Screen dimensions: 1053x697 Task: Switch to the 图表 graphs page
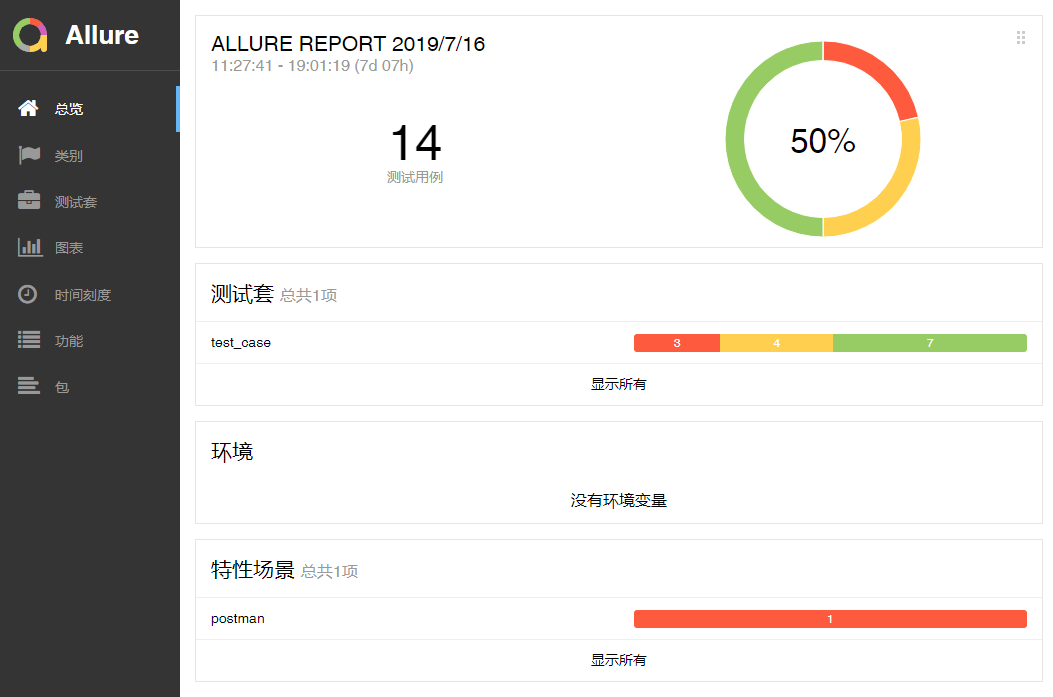[89, 248]
